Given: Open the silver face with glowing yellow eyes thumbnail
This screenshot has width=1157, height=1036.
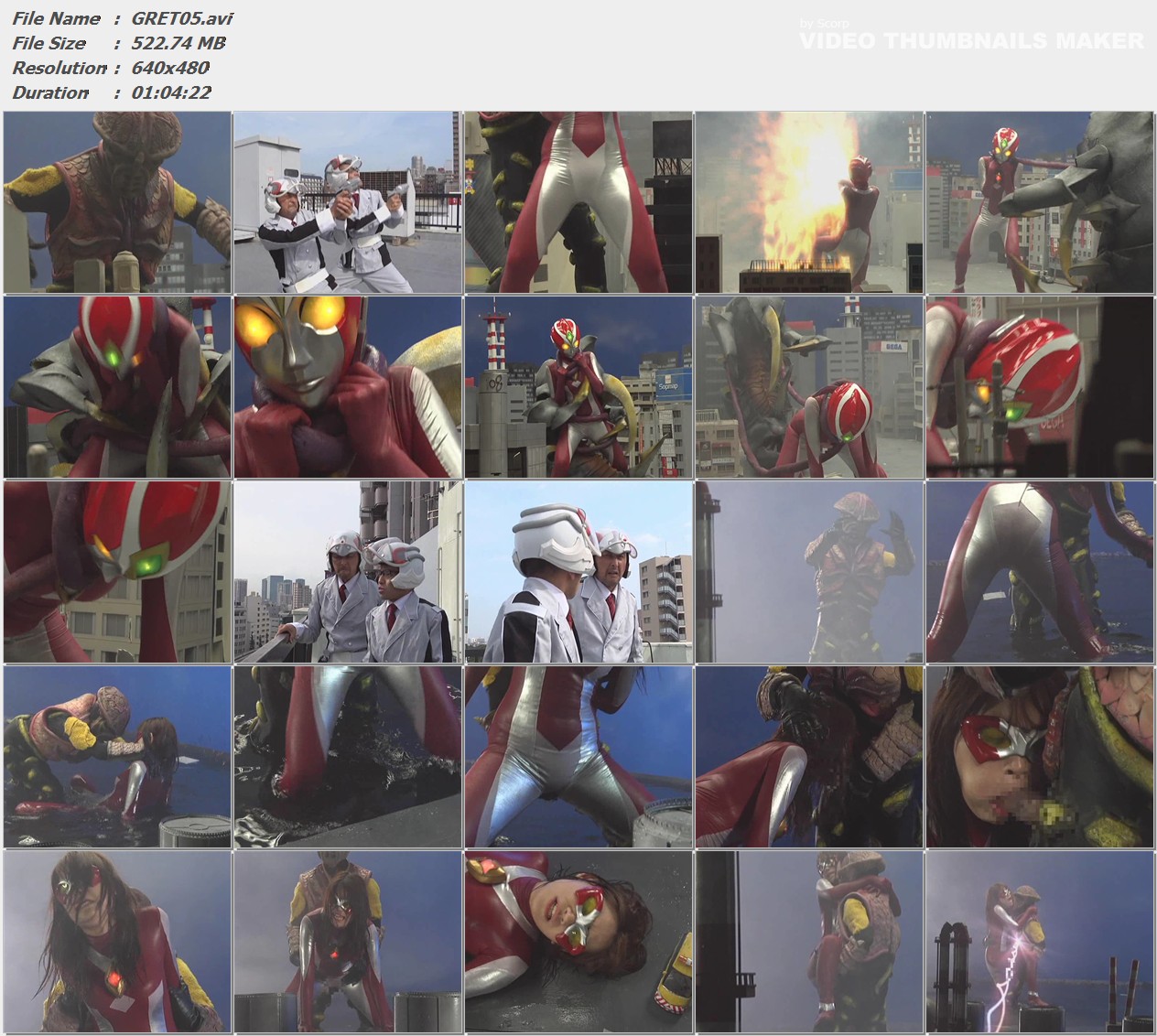Looking at the screenshot, I should point(348,387).
